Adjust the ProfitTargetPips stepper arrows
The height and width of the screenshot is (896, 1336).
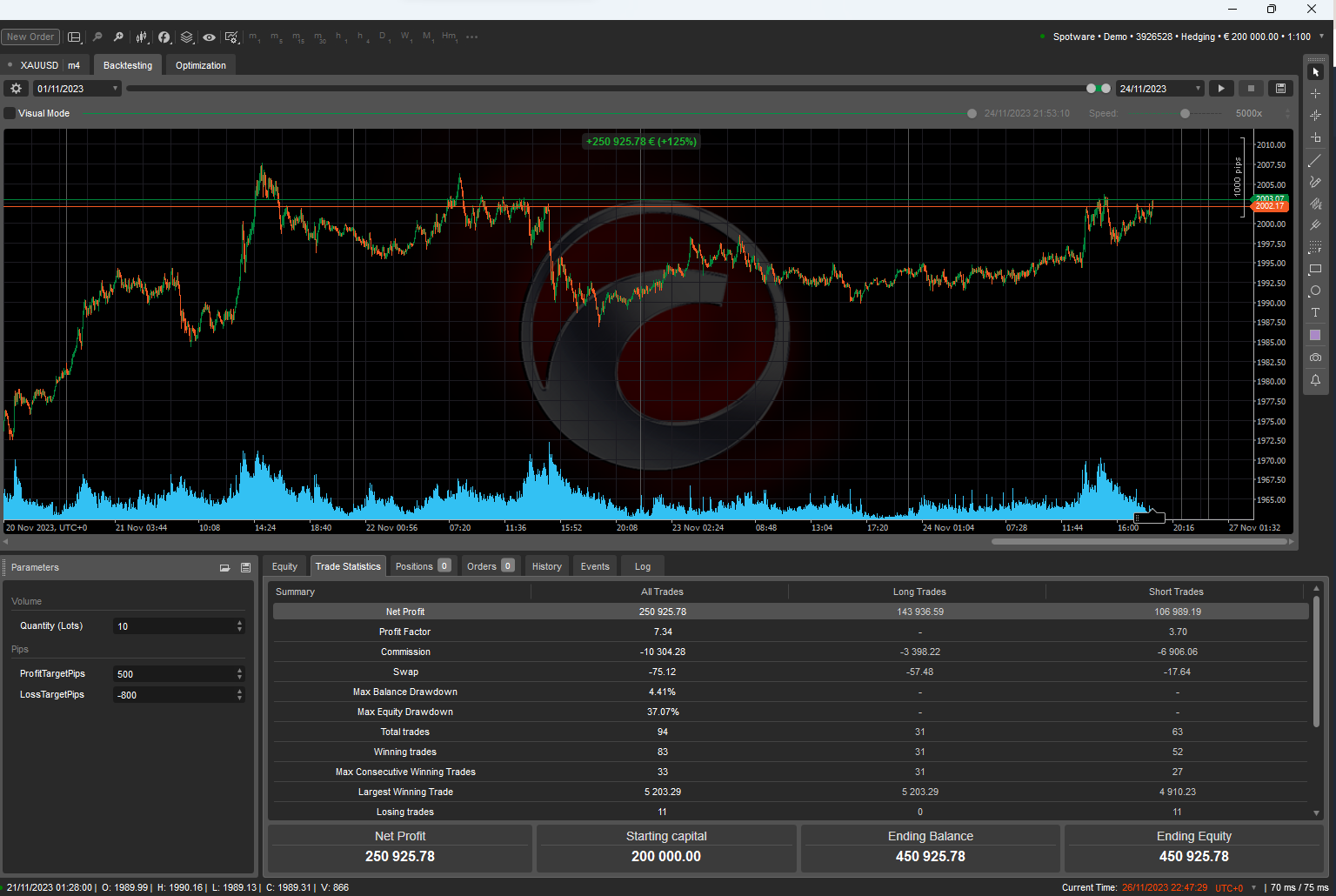pyautogui.click(x=240, y=674)
